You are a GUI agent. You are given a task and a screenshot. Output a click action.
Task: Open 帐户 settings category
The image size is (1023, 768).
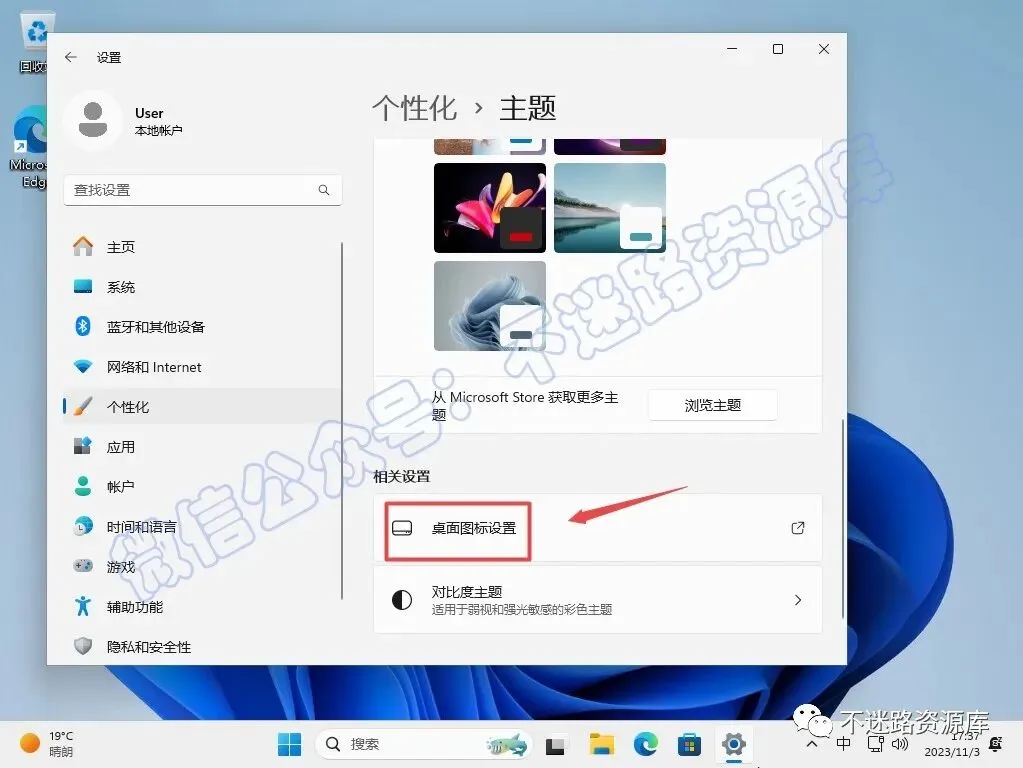(202, 486)
